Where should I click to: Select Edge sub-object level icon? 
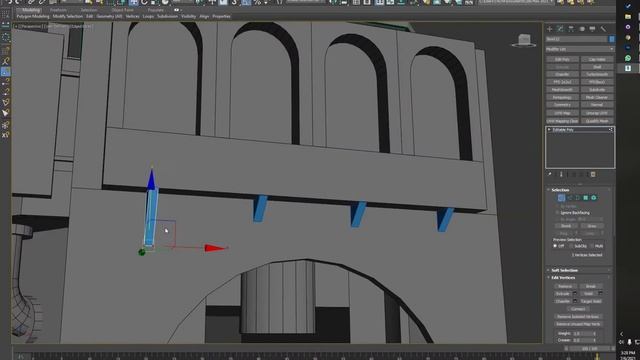[x=569, y=198]
